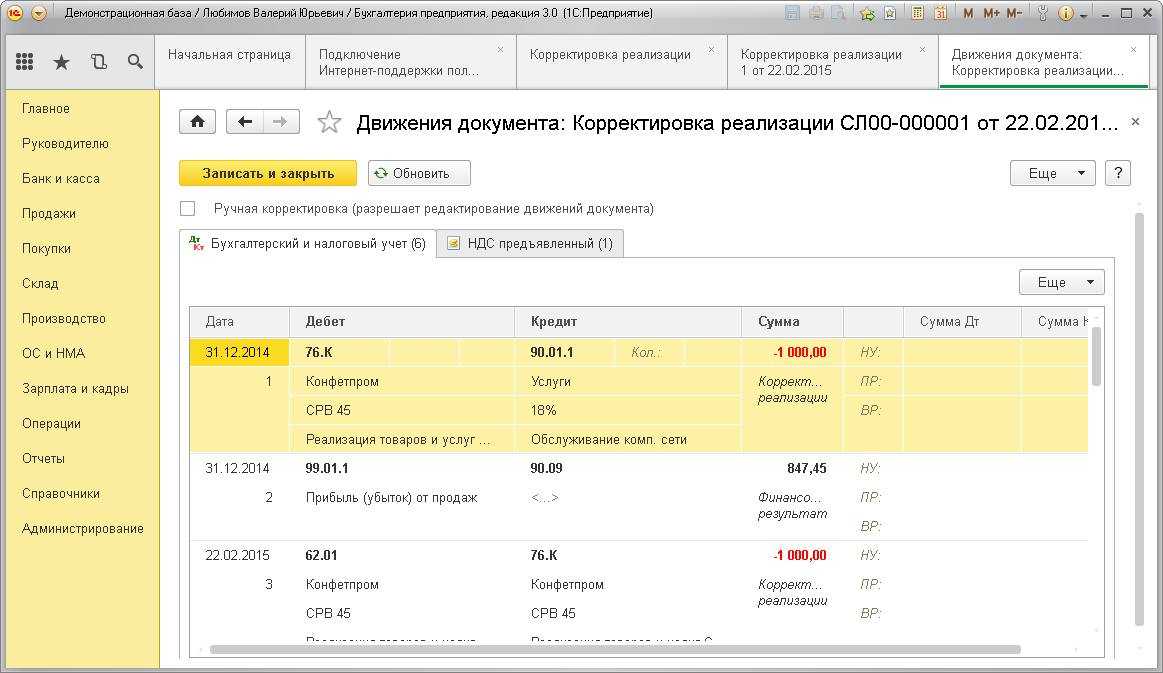Open the calculator icon in title bar

[x=917, y=14]
